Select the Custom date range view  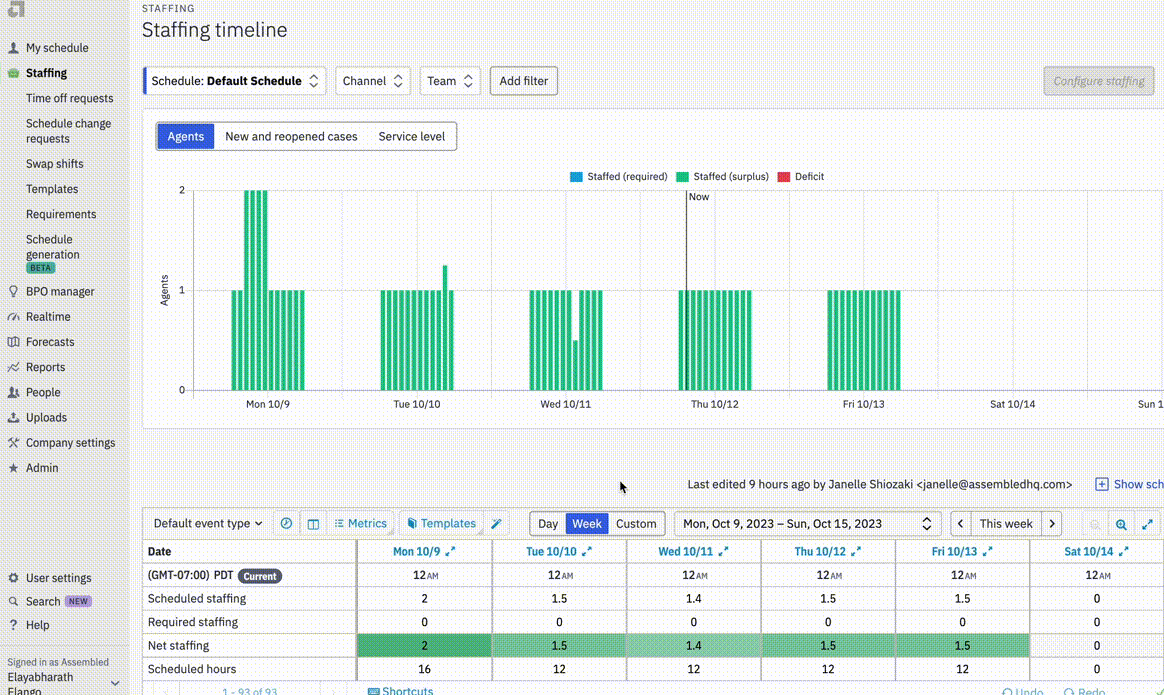636,523
